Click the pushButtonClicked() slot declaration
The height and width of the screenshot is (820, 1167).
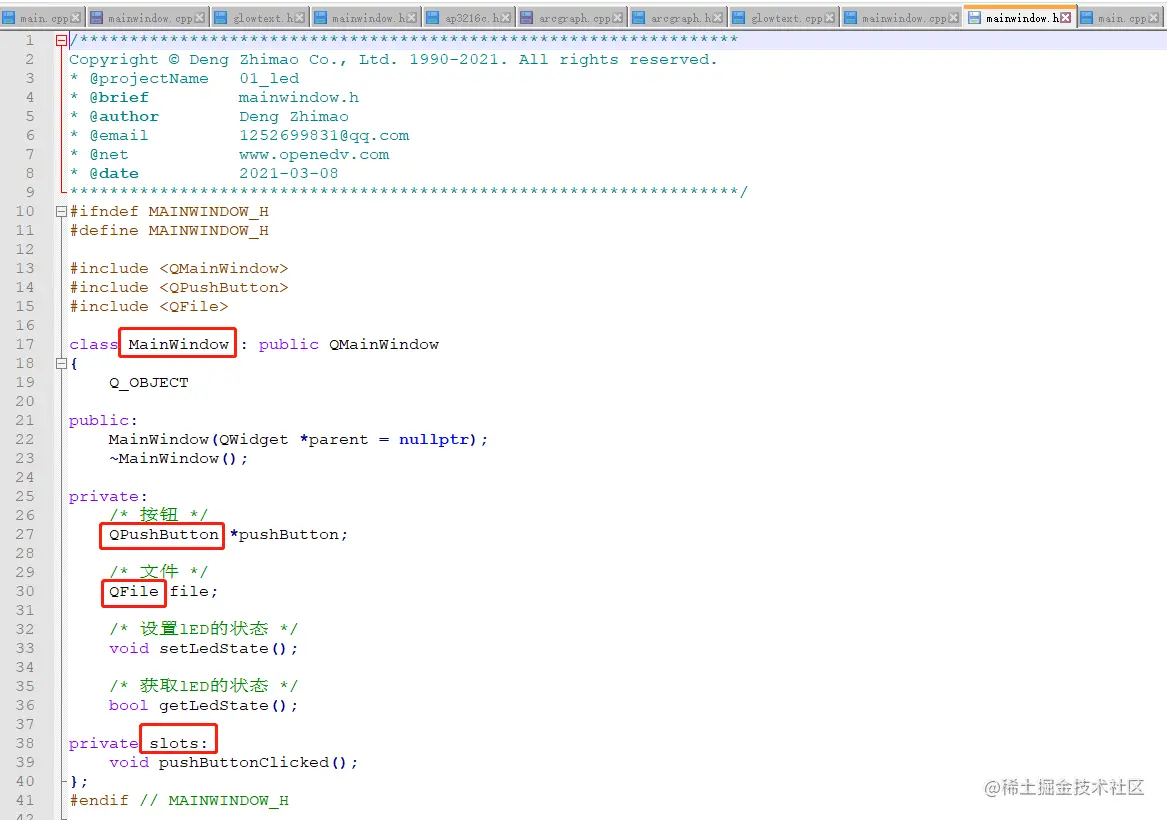[x=233, y=762]
